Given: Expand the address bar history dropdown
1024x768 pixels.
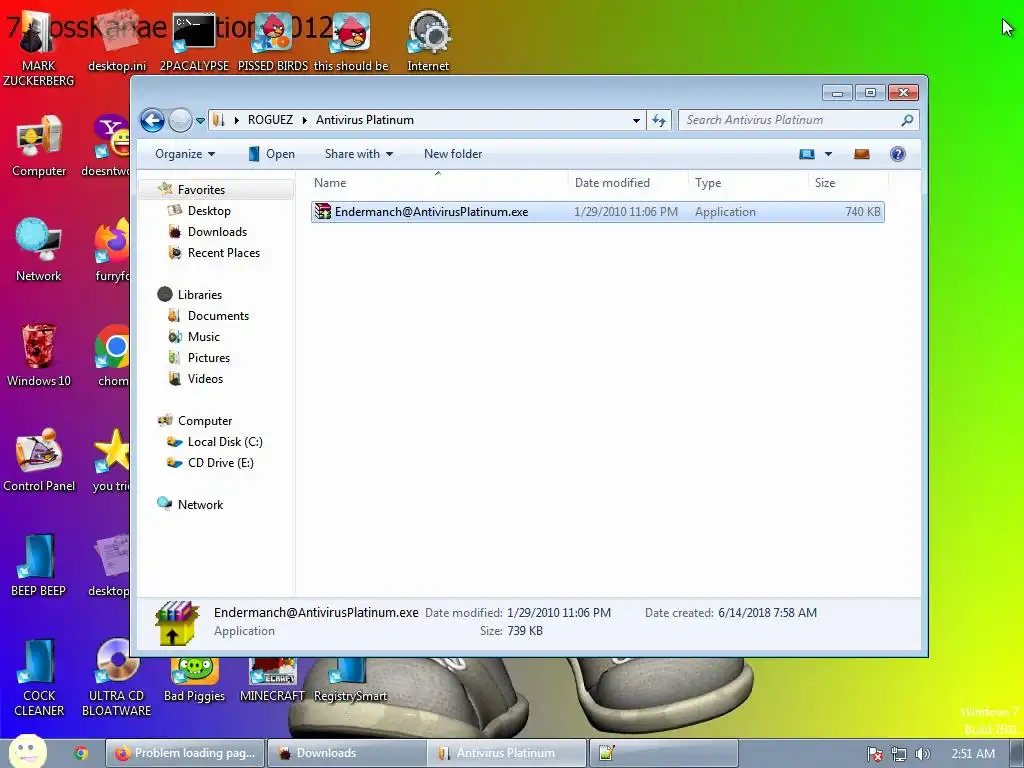Looking at the screenshot, I should pyautogui.click(x=636, y=121).
